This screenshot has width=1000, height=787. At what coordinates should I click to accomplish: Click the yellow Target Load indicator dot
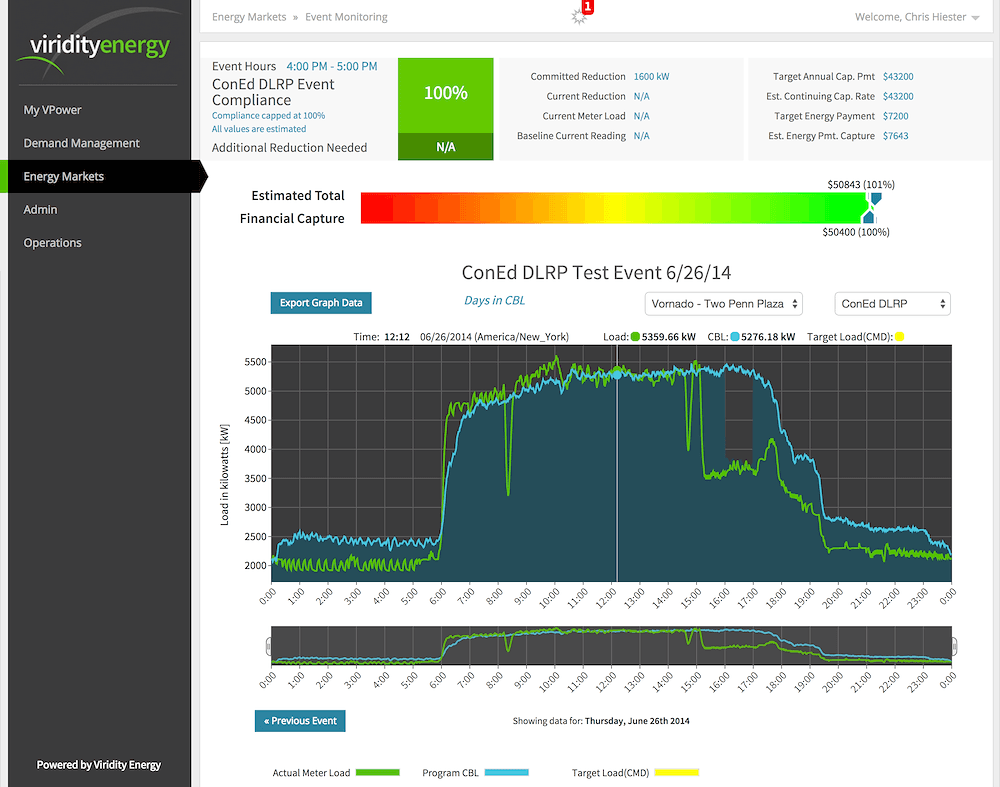click(899, 338)
